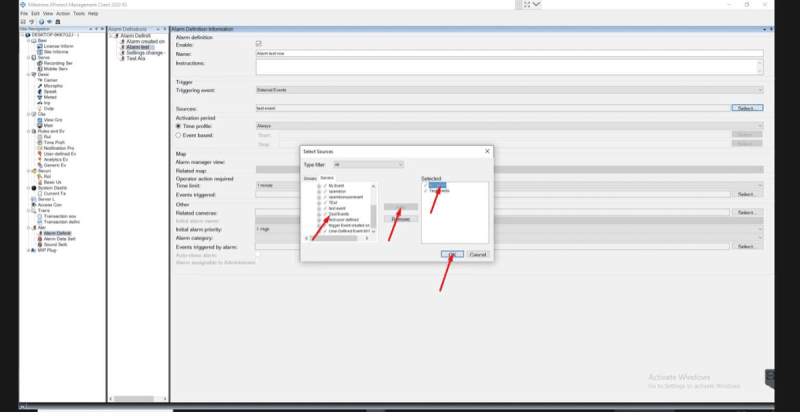800x412 pixels.
Task: Click Cancel in Select Sources dialog
Action: tap(478, 254)
